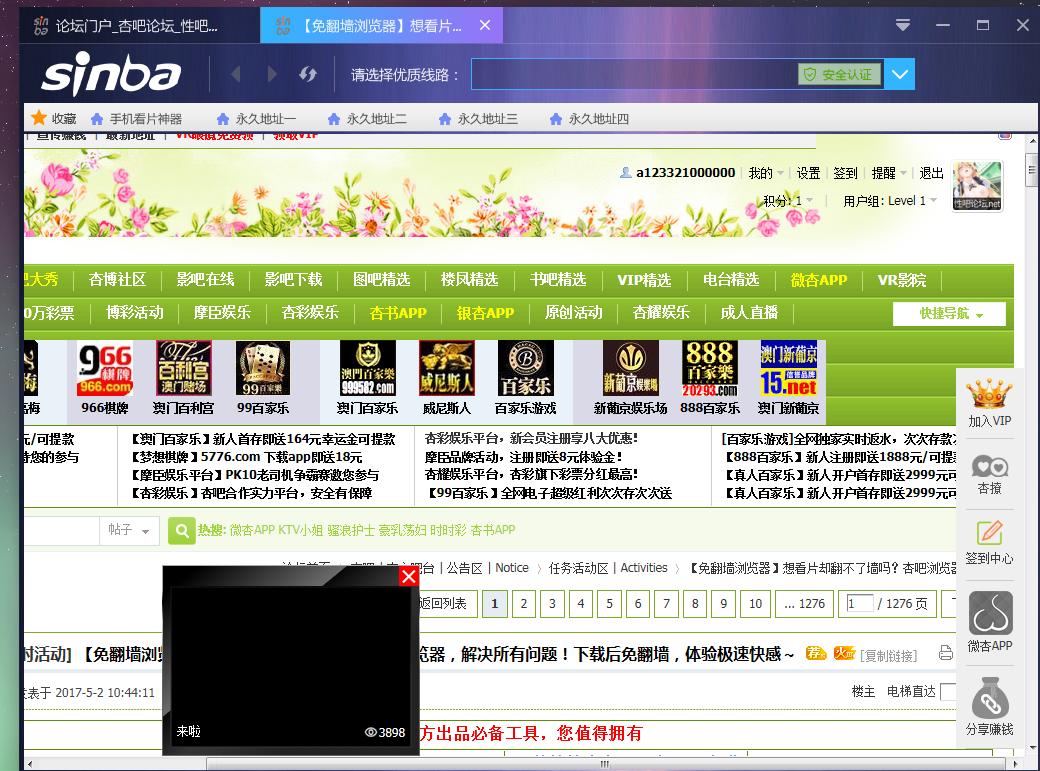The height and width of the screenshot is (771, 1040).
Task: Open 电台精选 in the navigation bar
Action: click(x=731, y=279)
